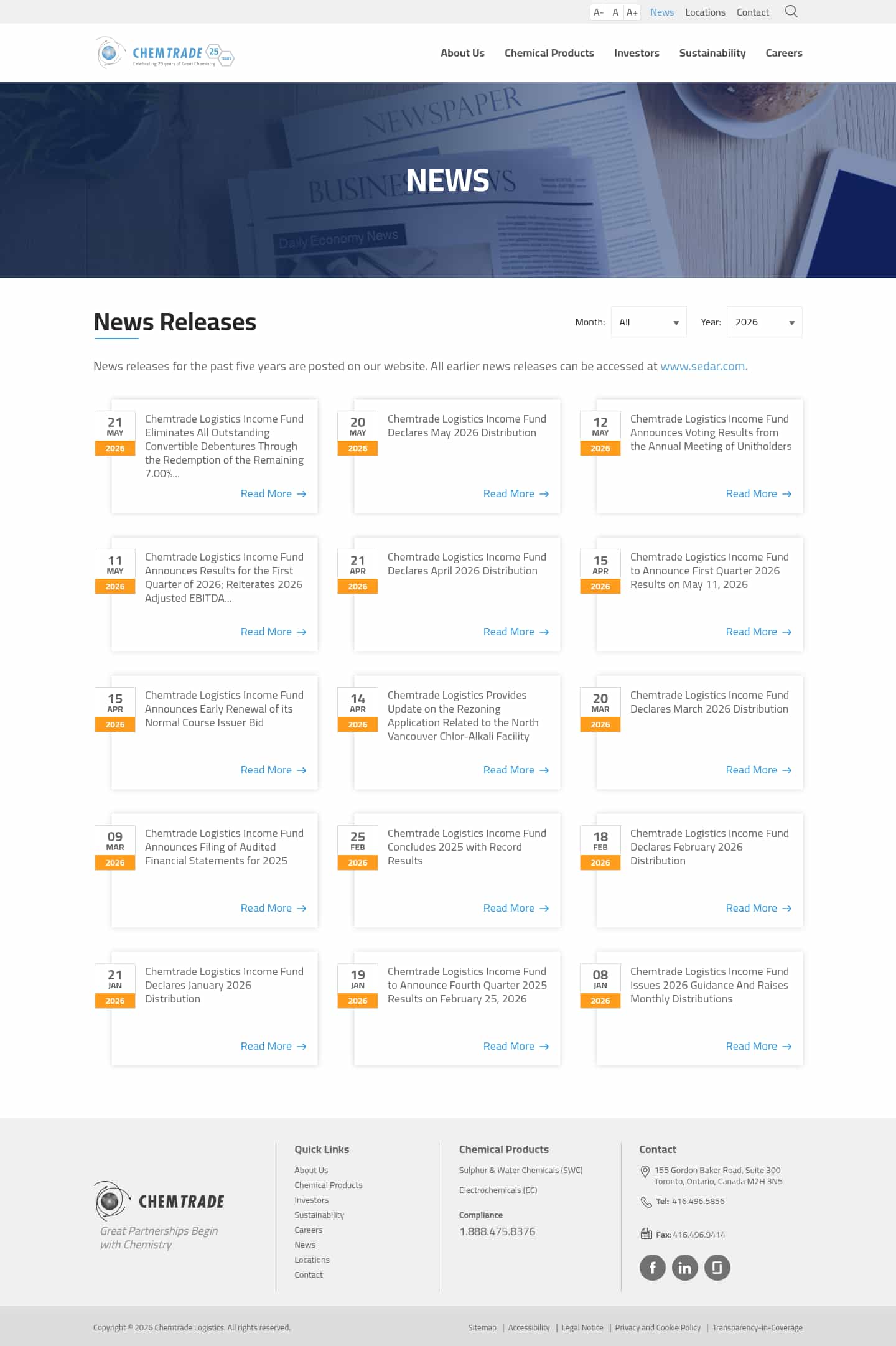Open Transparency-in-Coverage footer link
Image resolution: width=896 pixels, height=1346 pixels.
click(757, 1327)
